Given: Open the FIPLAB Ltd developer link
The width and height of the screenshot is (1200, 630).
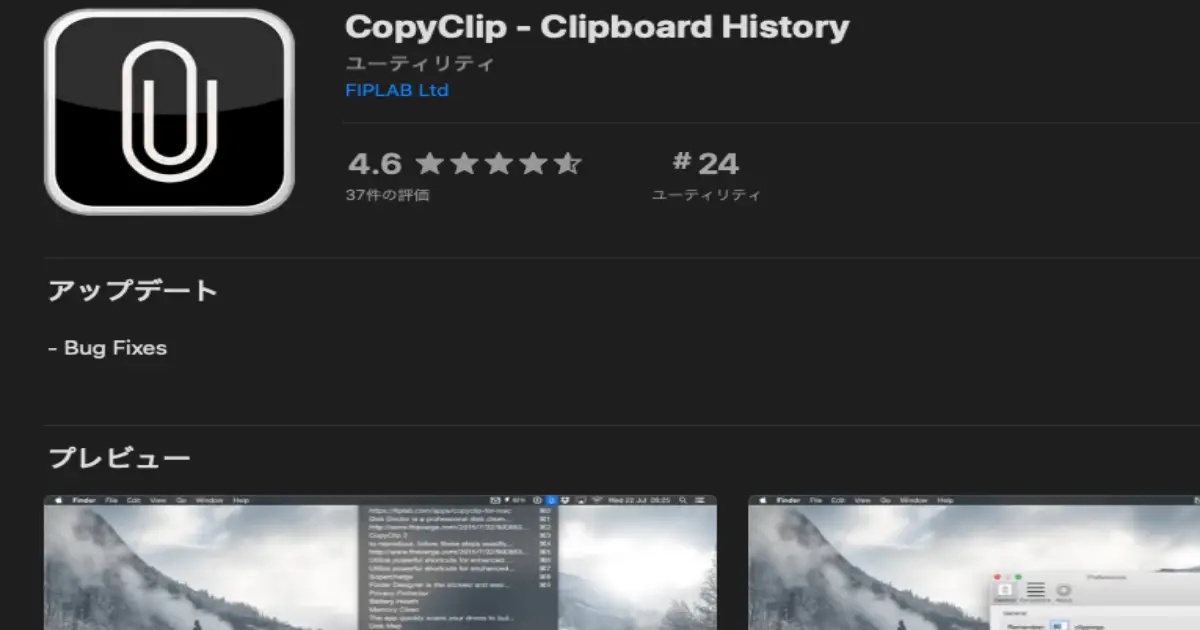Looking at the screenshot, I should point(397,90).
